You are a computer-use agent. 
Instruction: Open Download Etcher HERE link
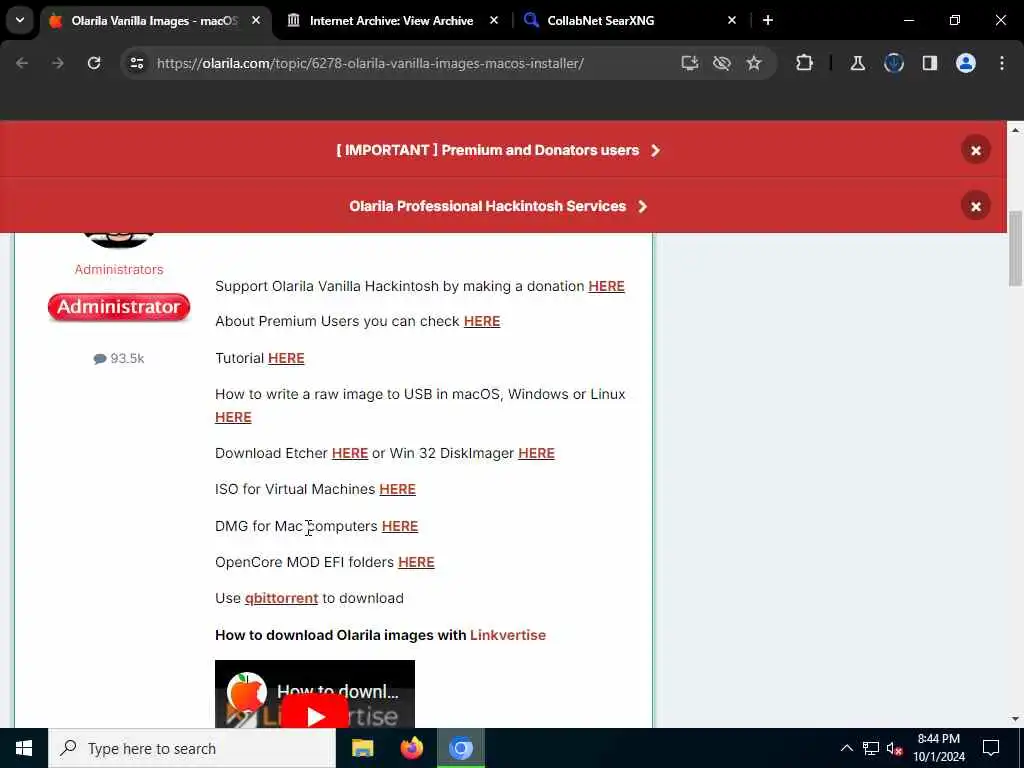[x=349, y=453]
